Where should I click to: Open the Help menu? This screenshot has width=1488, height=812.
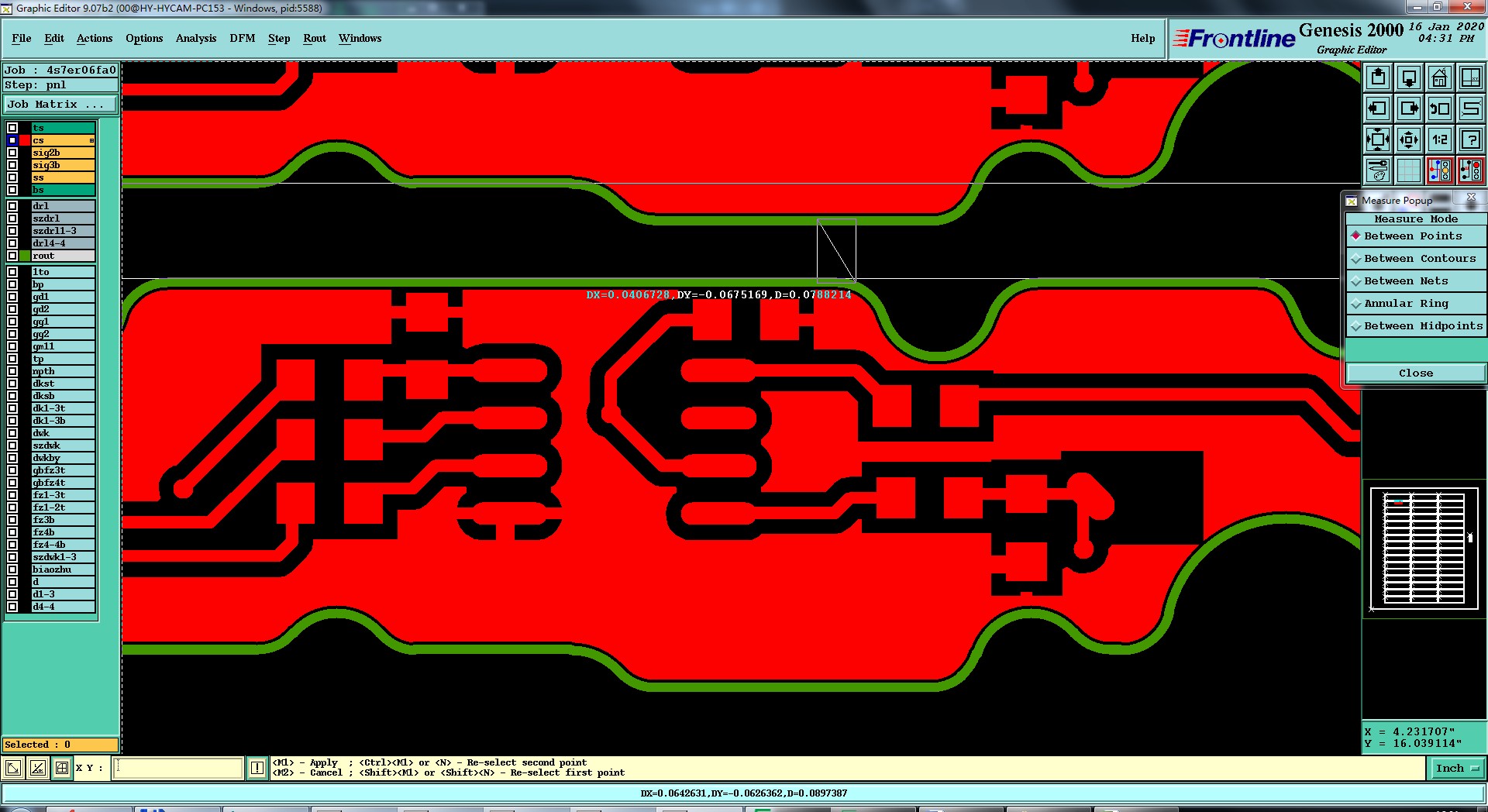tap(1142, 38)
